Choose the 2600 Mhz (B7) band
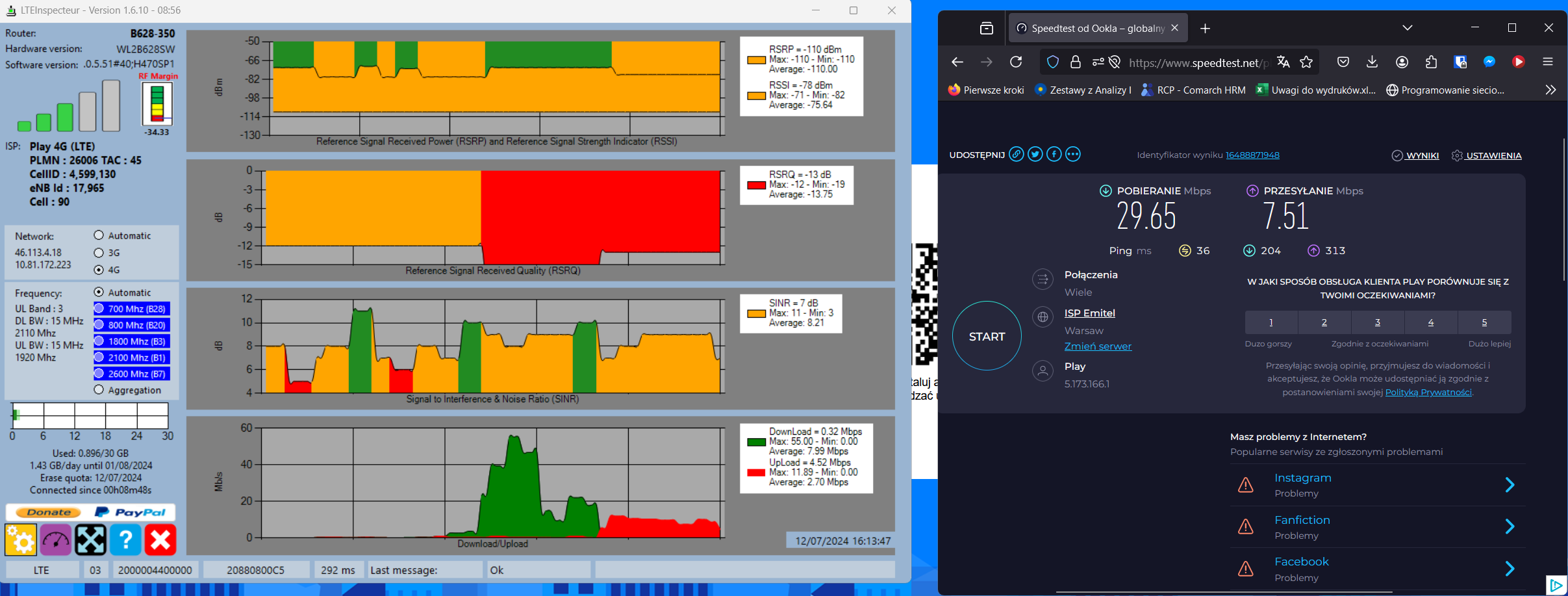Viewport: 1568px width, 596px height. coord(132,374)
